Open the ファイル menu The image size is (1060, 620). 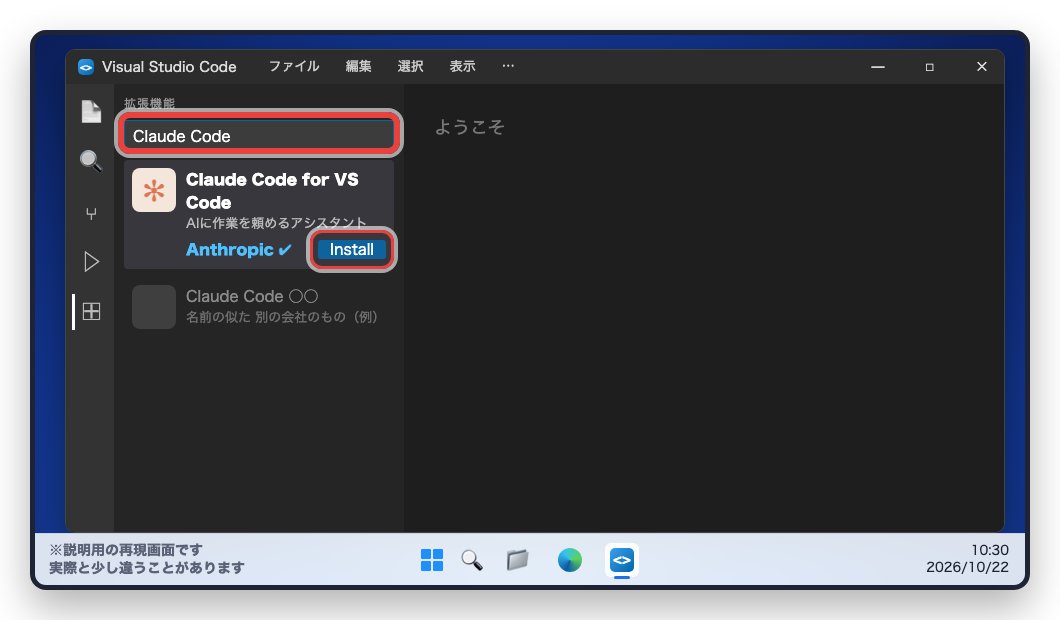click(x=294, y=66)
